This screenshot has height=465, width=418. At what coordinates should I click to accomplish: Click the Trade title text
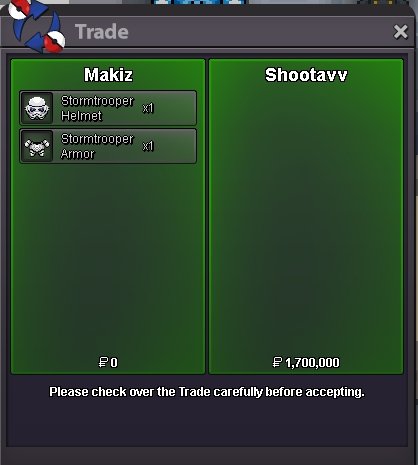pyautogui.click(x=102, y=32)
